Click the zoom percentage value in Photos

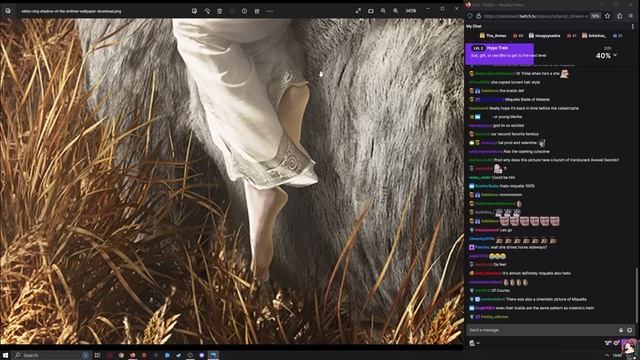click(411, 11)
